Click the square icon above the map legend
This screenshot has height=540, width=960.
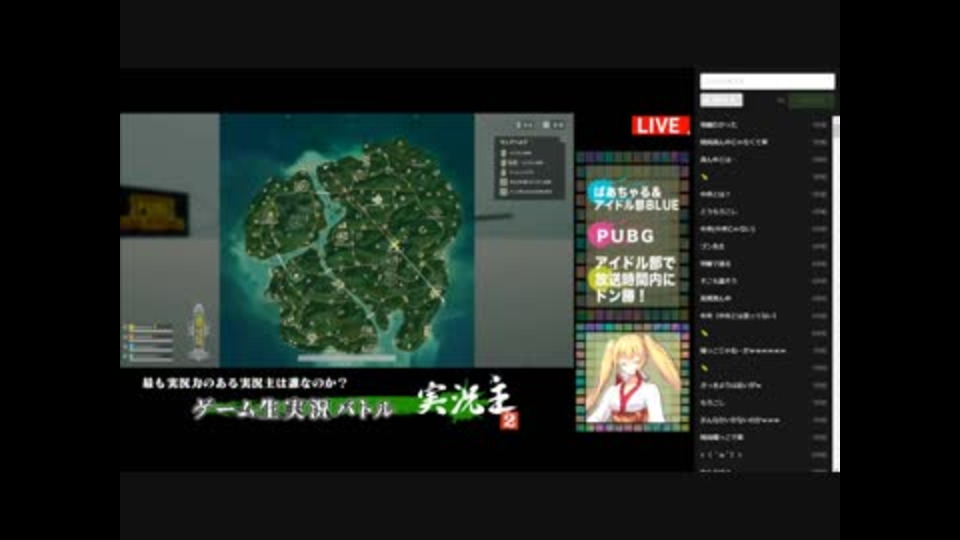click(x=546, y=125)
